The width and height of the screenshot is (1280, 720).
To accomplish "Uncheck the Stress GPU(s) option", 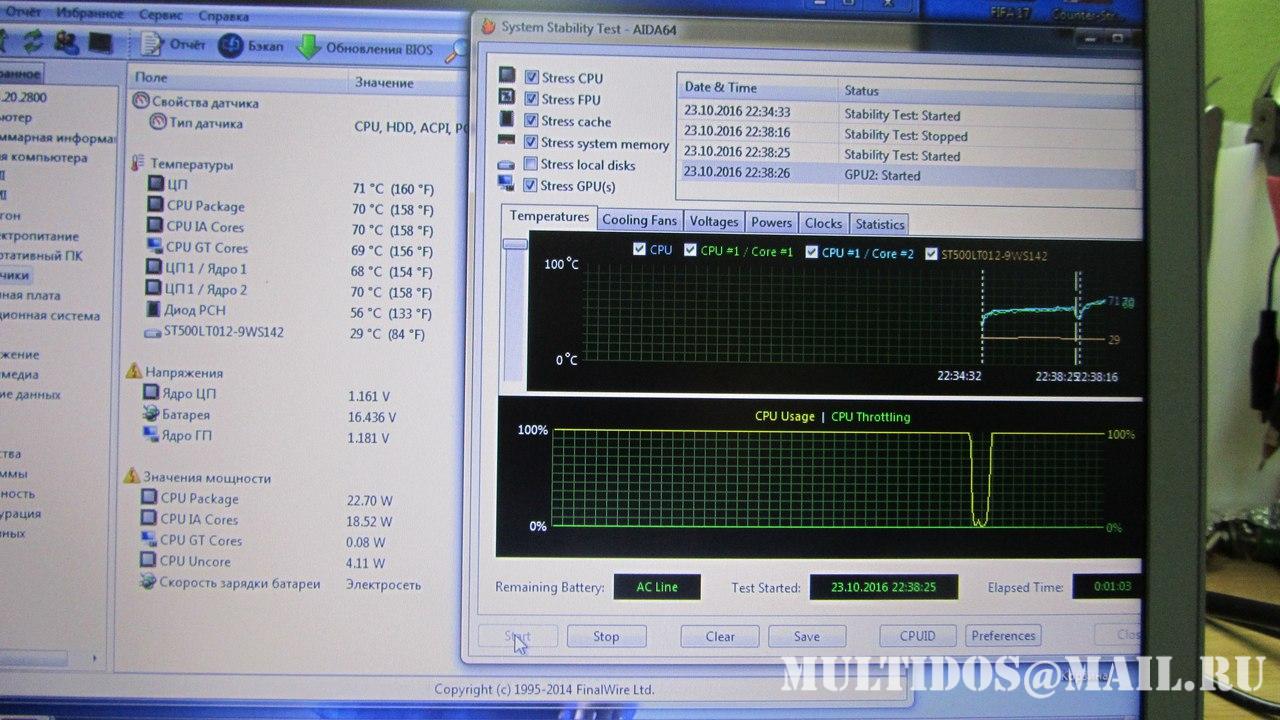I will point(532,185).
